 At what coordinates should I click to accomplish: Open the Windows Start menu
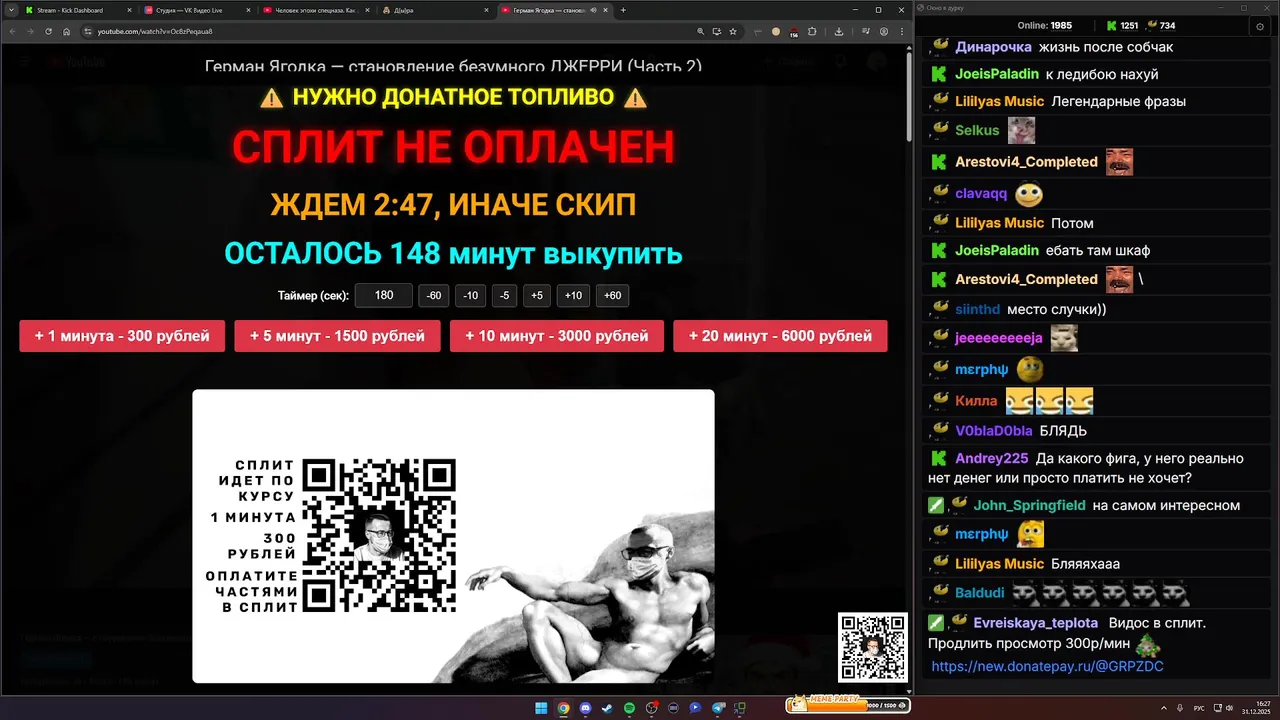(541, 708)
